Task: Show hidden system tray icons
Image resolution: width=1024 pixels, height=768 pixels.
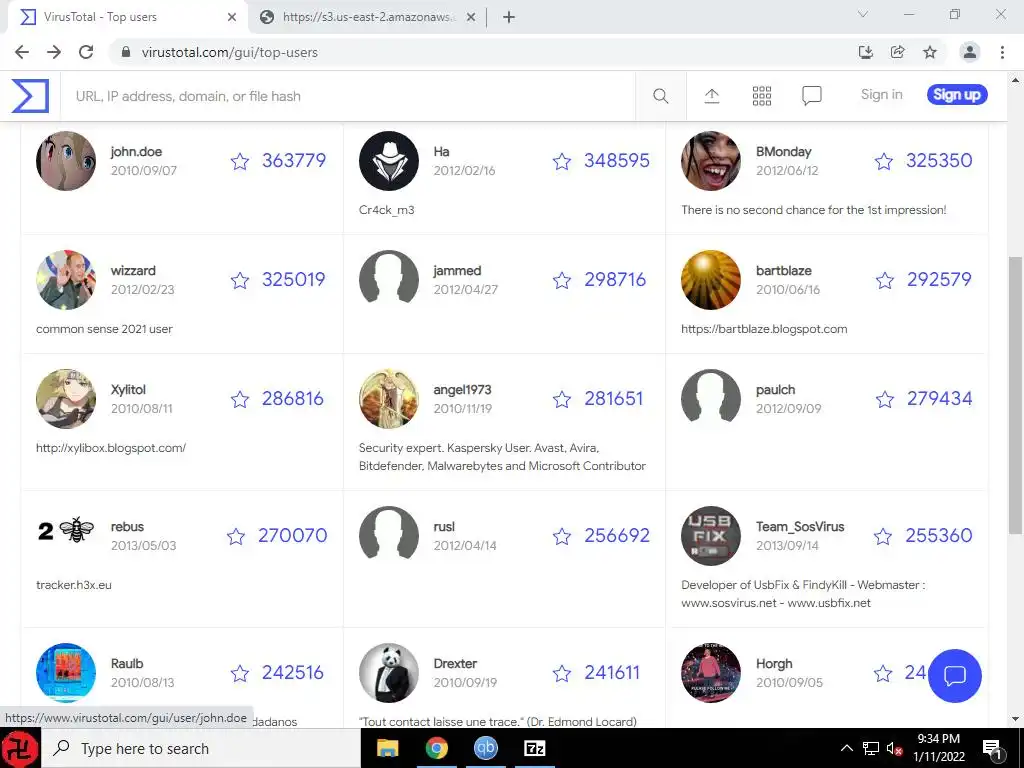Action: 846,748
